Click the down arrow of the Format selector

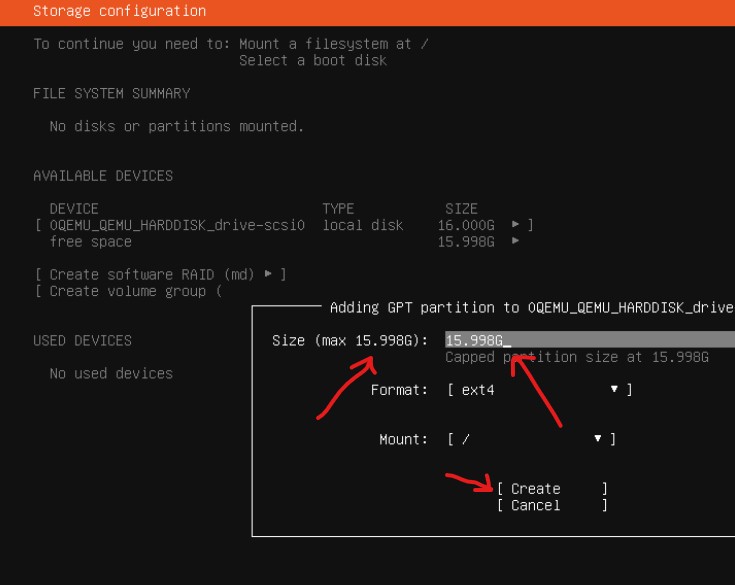pos(614,389)
